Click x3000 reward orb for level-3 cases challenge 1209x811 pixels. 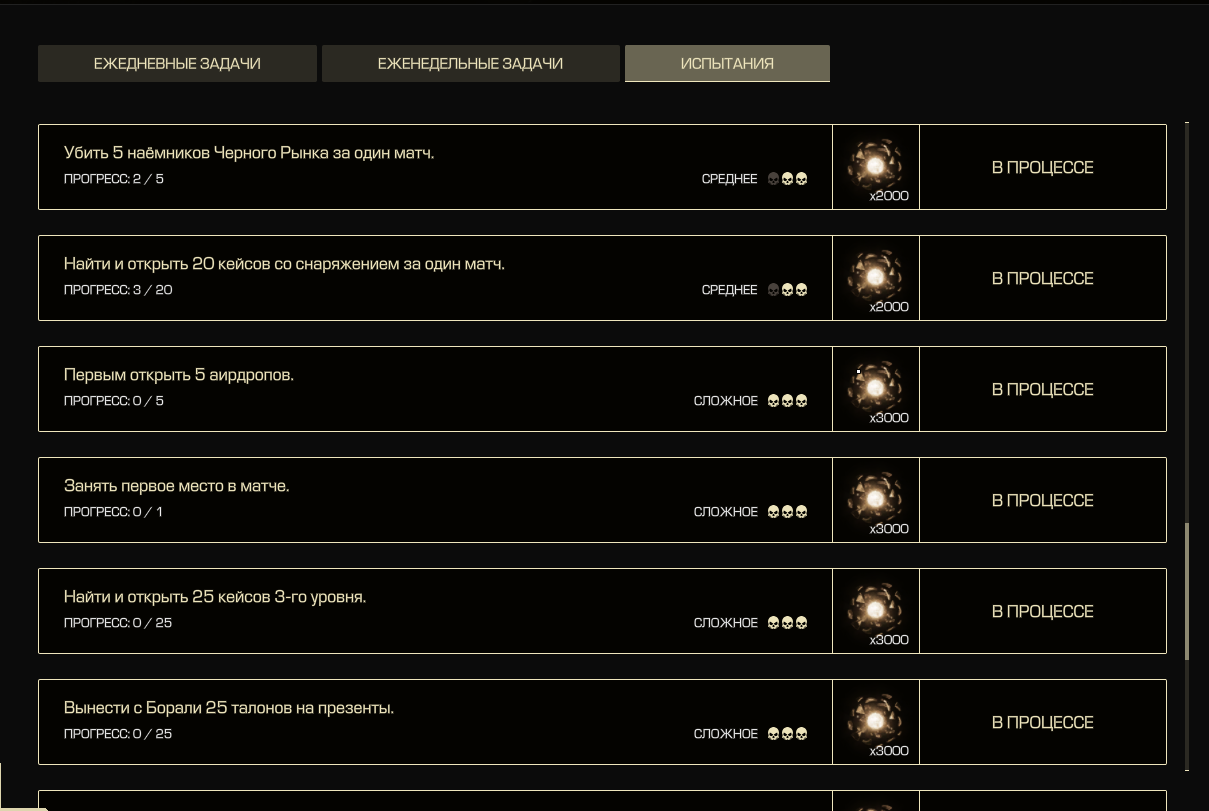875,611
